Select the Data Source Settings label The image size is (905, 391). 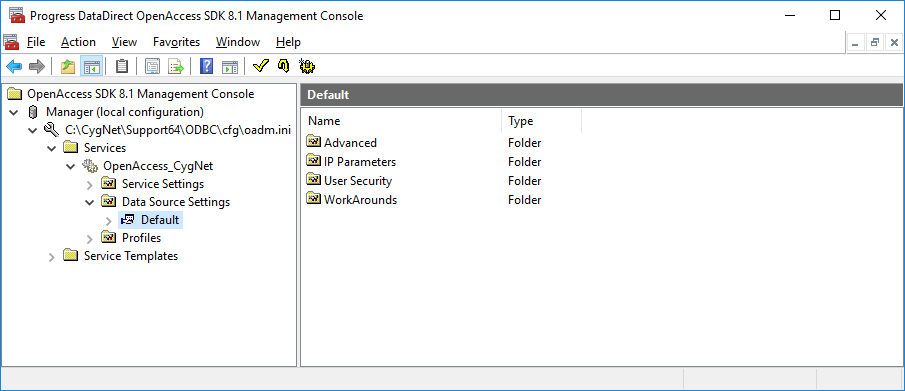[x=176, y=202]
